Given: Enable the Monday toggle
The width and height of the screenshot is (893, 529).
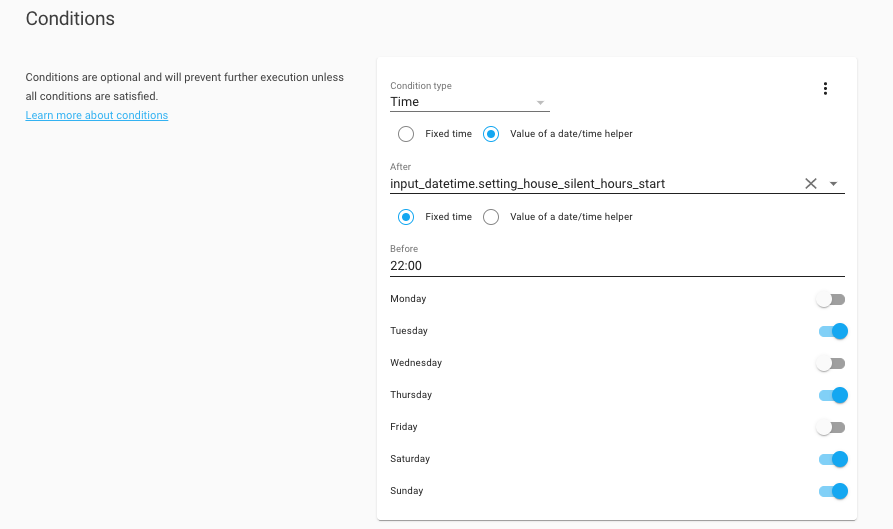Looking at the screenshot, I should (x=831, y=299).
